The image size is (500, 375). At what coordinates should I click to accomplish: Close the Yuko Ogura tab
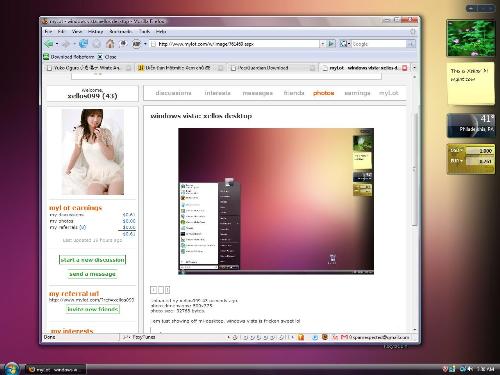coord(129,68)
